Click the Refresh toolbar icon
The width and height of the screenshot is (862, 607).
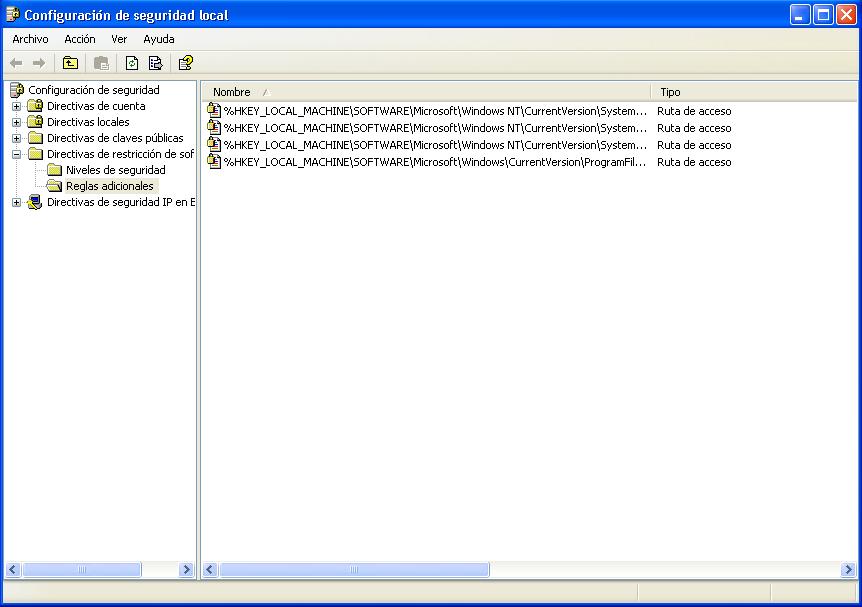point(131,63)
